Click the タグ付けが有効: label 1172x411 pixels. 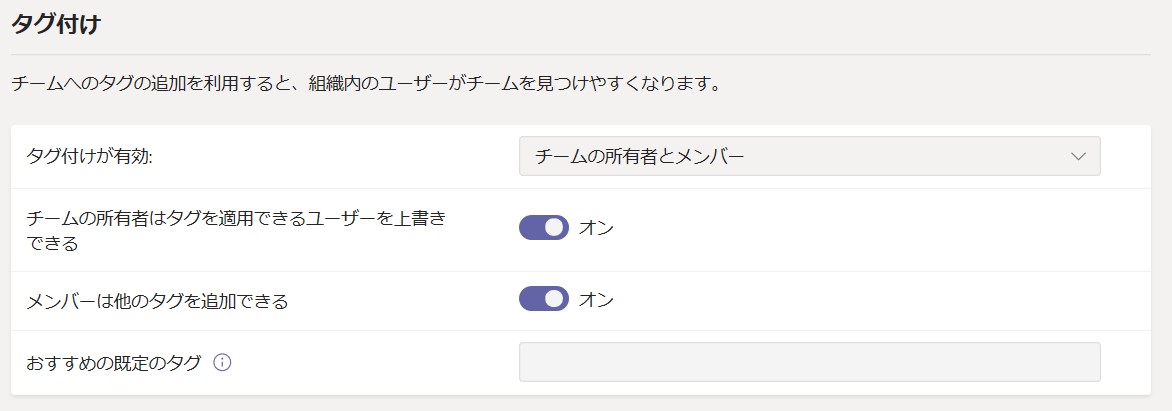[89, 157]
